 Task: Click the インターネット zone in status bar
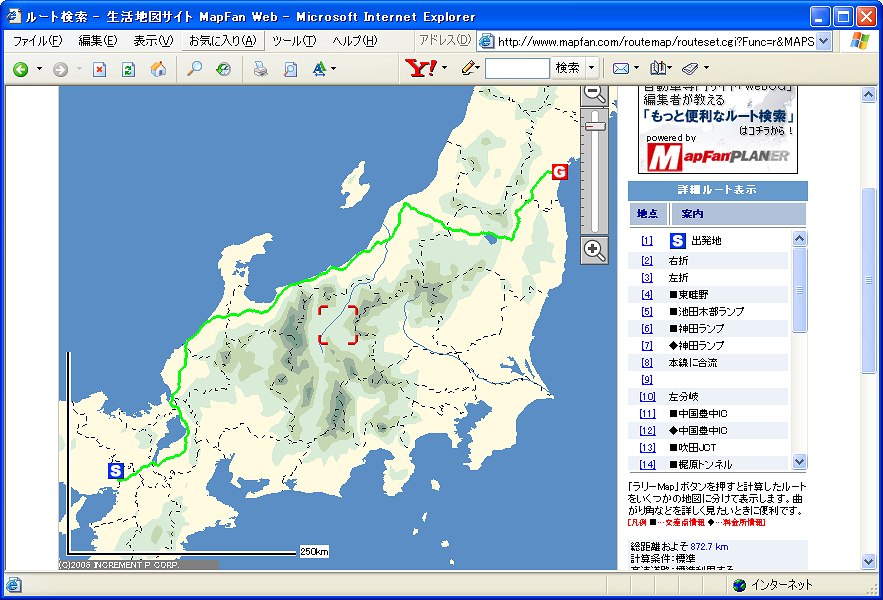[x=773, y=585]
